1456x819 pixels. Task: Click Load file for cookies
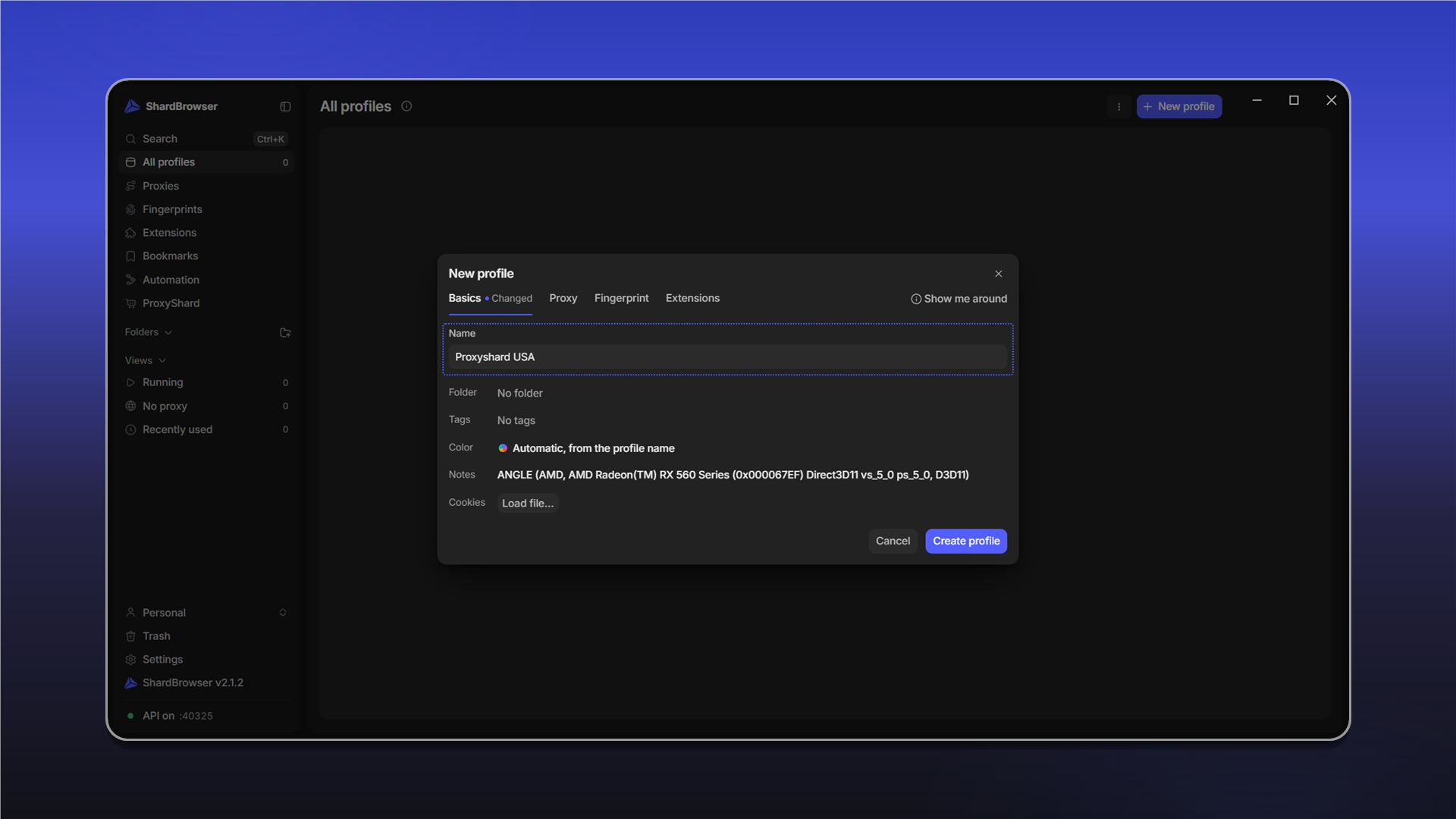pyautogui.click(x=528, y=504)
